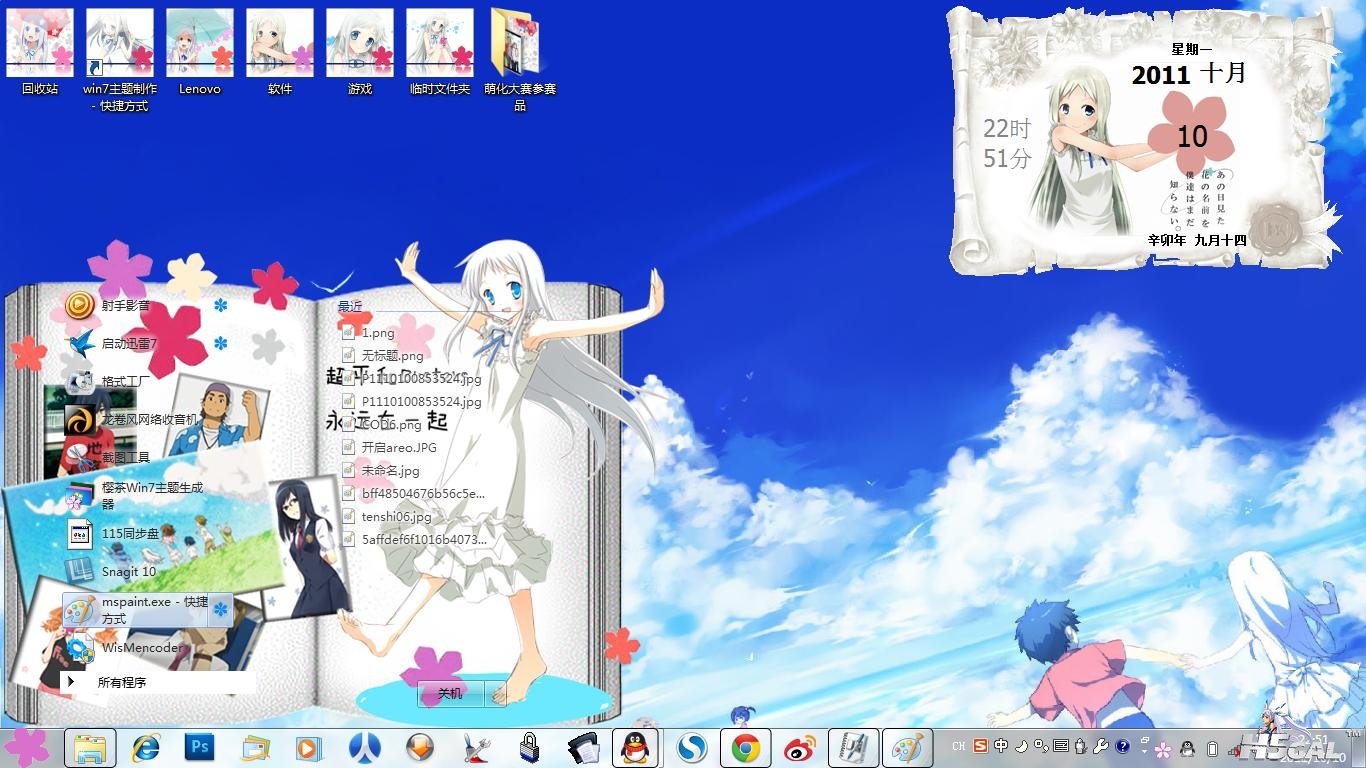1366x768 pixels.
Task: Expand the 启动迅雷7 jump list arrow
Action: pos(221,344)
